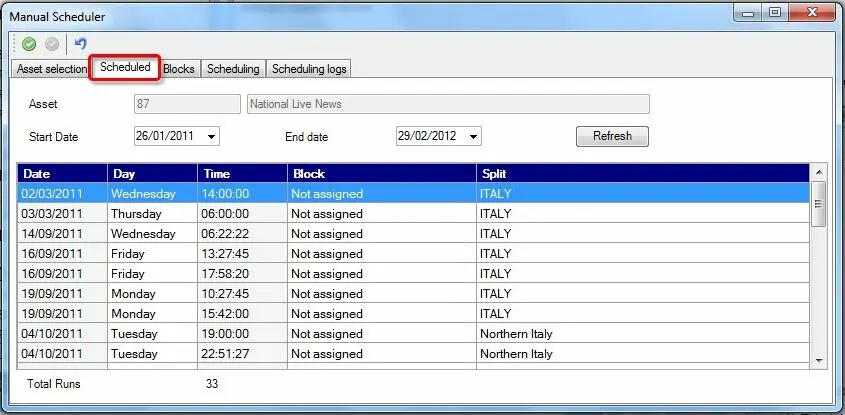Click the green checkmark confirm icon
This screenshot has height=415, width=845.
(29, 44)
